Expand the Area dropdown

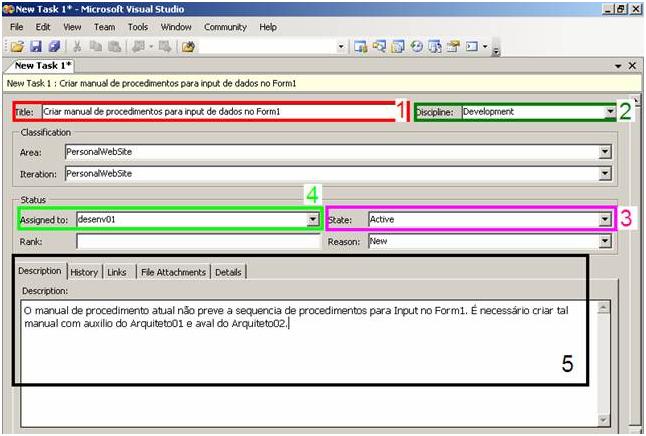click(604, 152)
